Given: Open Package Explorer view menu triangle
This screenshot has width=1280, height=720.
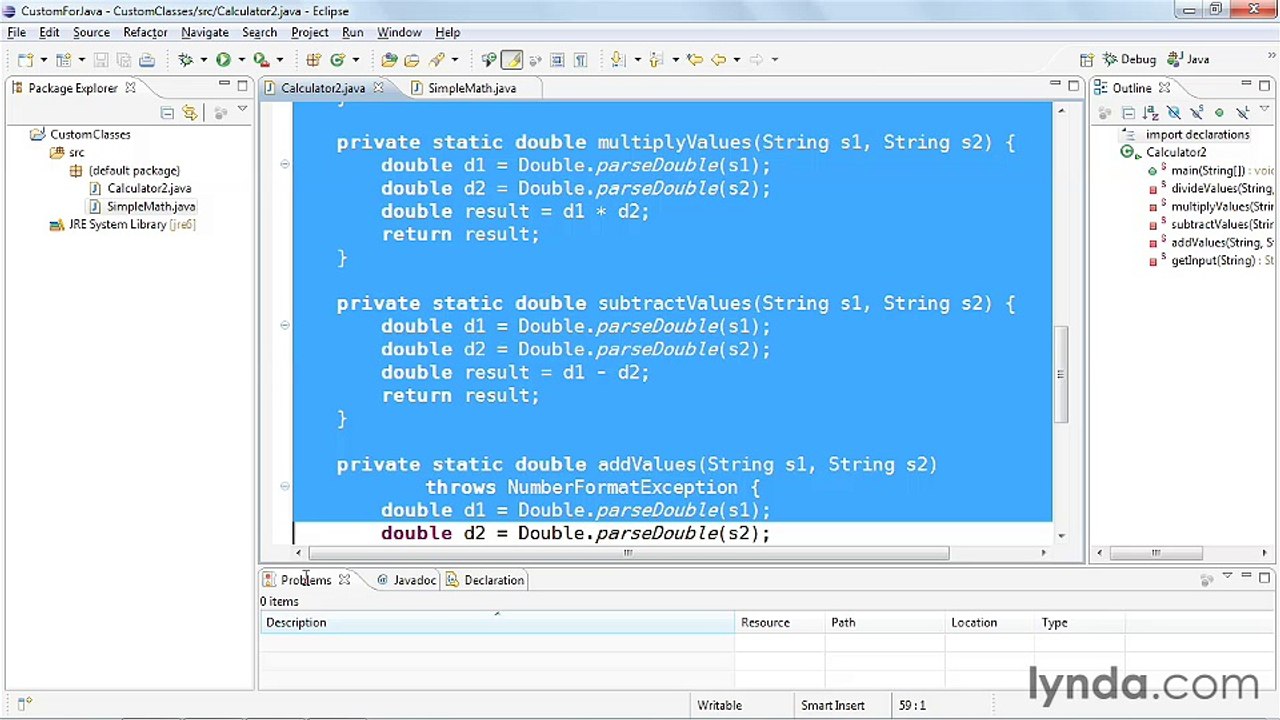Looking at the screenshot, I should click(x=242, y=110).
